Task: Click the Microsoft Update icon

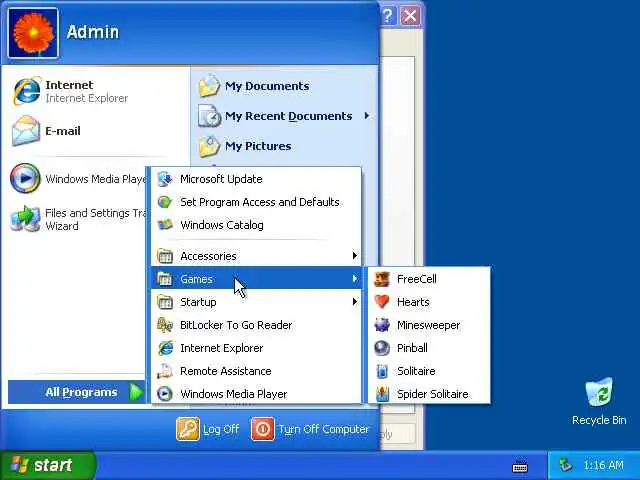Action: (x=165, y=179)
